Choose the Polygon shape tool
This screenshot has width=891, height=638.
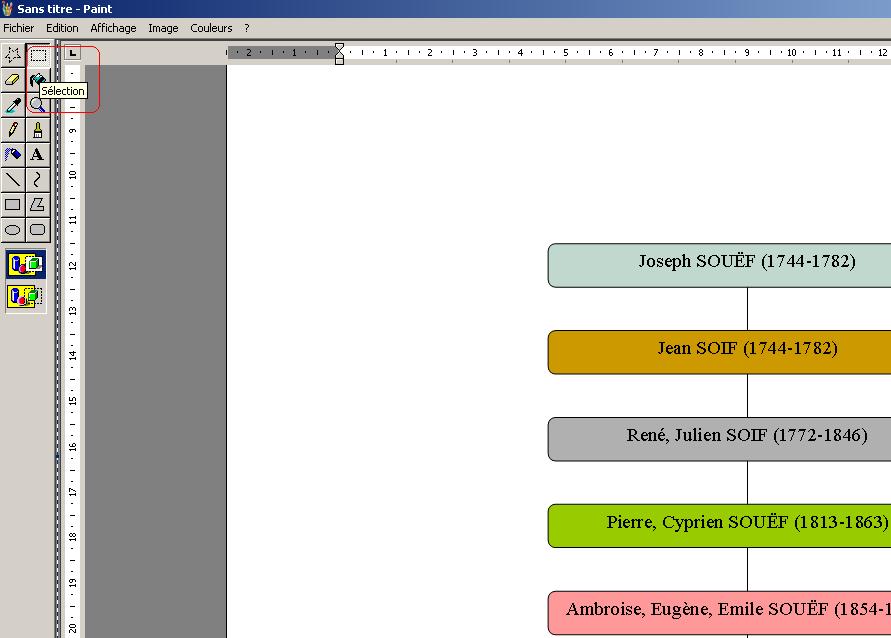pos(37,205)
